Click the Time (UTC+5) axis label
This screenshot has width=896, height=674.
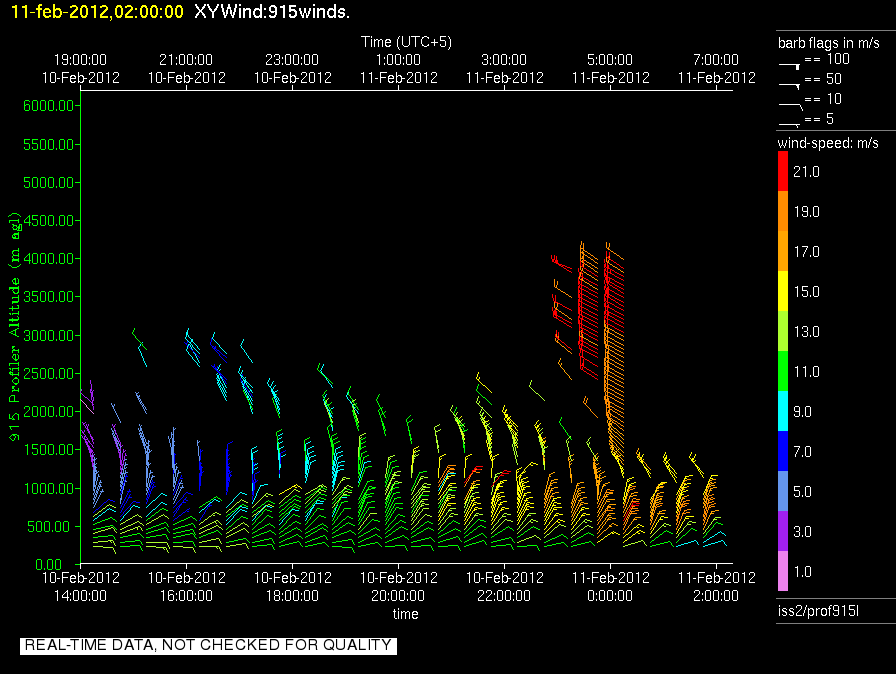406,42
